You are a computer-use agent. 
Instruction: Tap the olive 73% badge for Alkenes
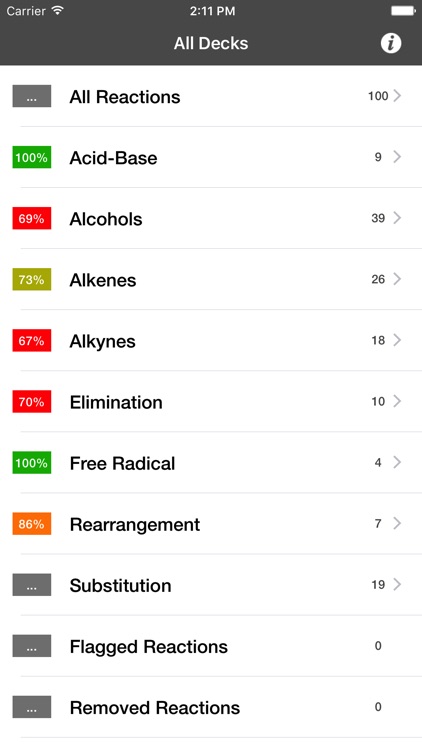tap(32, 279)
